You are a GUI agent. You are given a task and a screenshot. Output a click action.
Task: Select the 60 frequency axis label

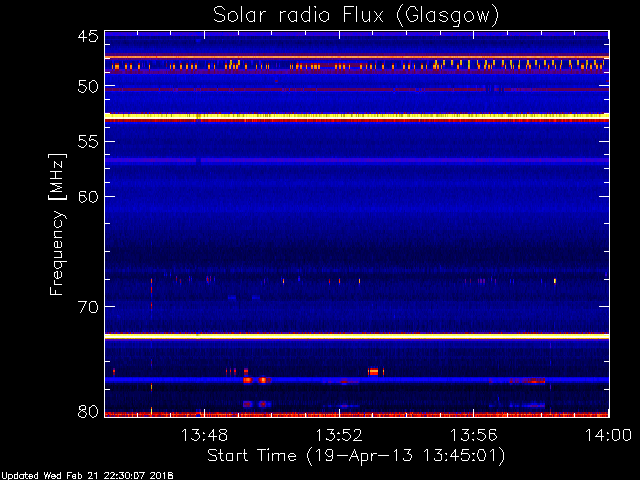(x=88, y=197)
